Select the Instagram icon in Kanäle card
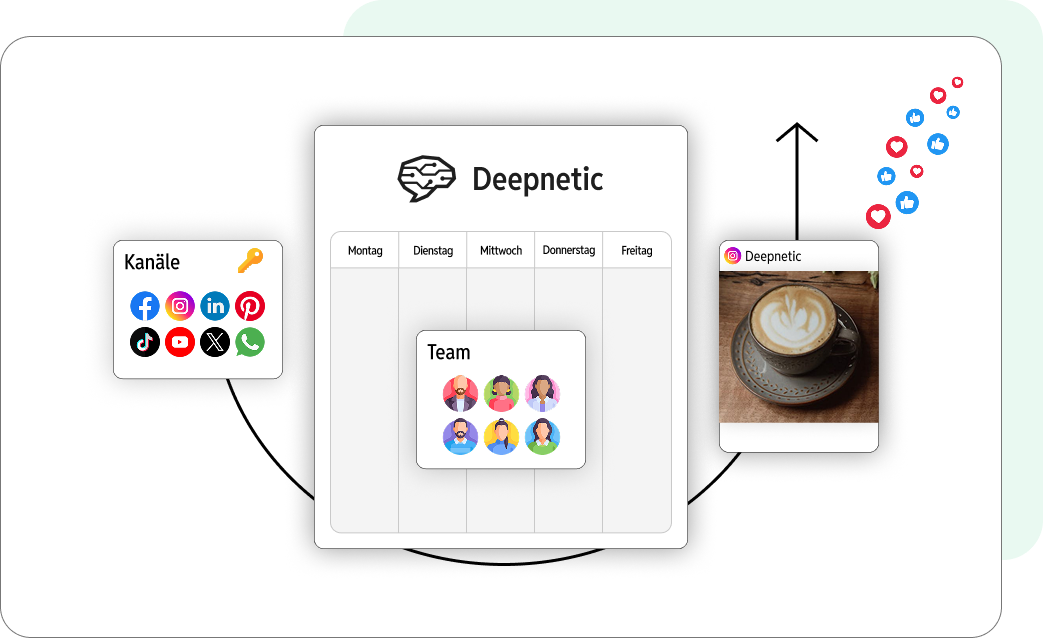 (x=180, y=306)
